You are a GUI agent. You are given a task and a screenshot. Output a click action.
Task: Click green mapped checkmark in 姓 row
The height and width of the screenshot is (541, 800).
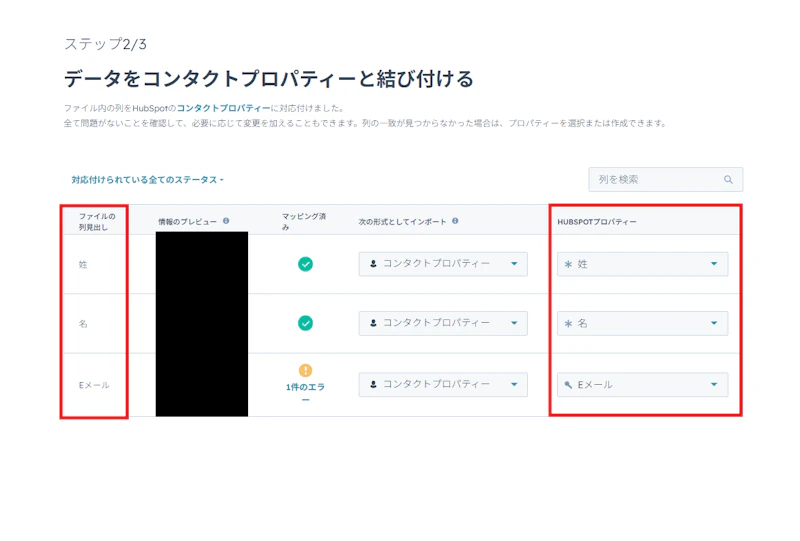[x=305, y=264]
